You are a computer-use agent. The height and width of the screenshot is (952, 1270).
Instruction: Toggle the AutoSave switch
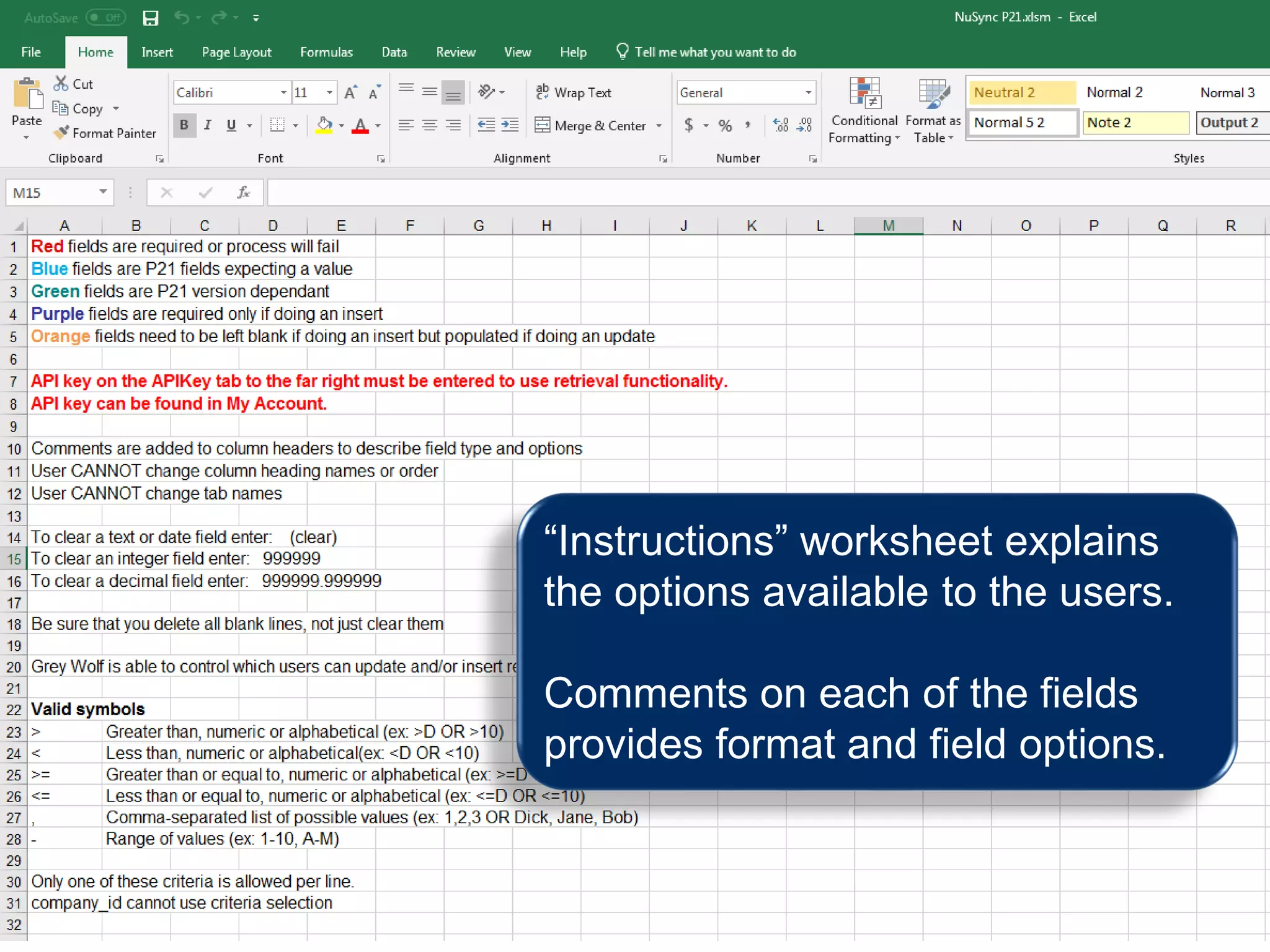[x=105, y=17]
